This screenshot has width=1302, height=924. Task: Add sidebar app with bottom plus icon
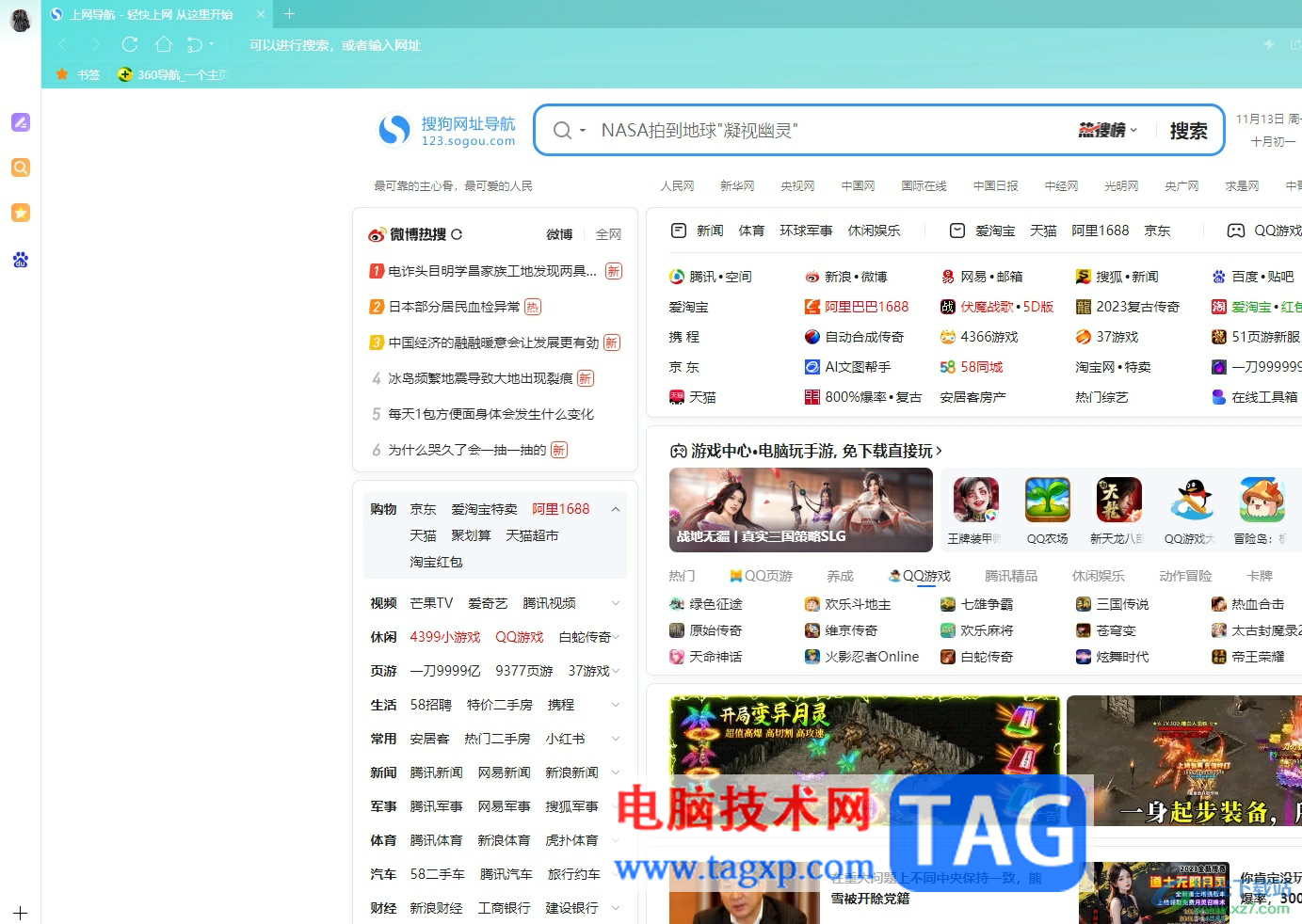(x=21, y=913)
